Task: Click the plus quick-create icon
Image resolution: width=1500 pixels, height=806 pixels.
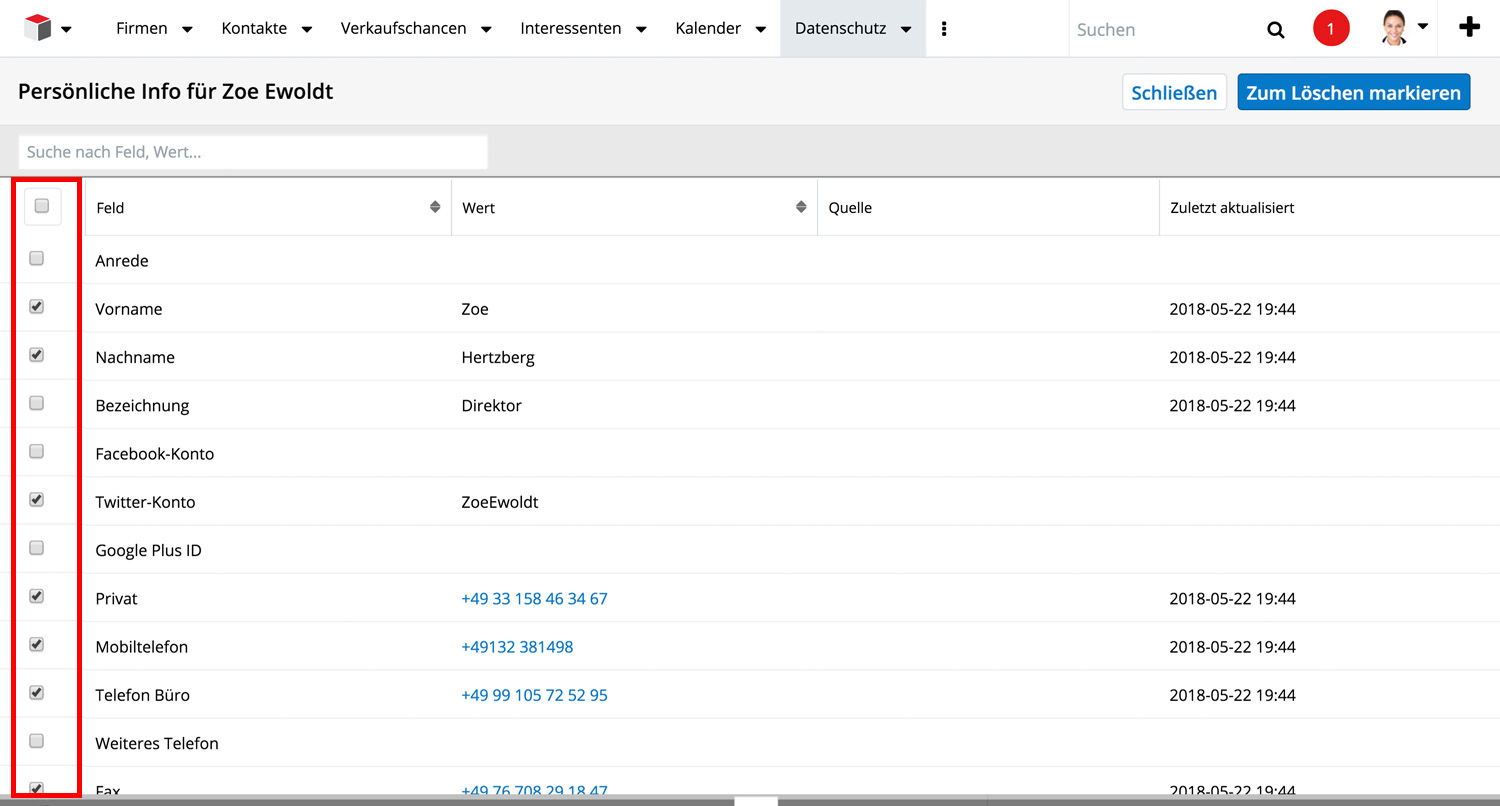Action: [x=1469, y=28]
